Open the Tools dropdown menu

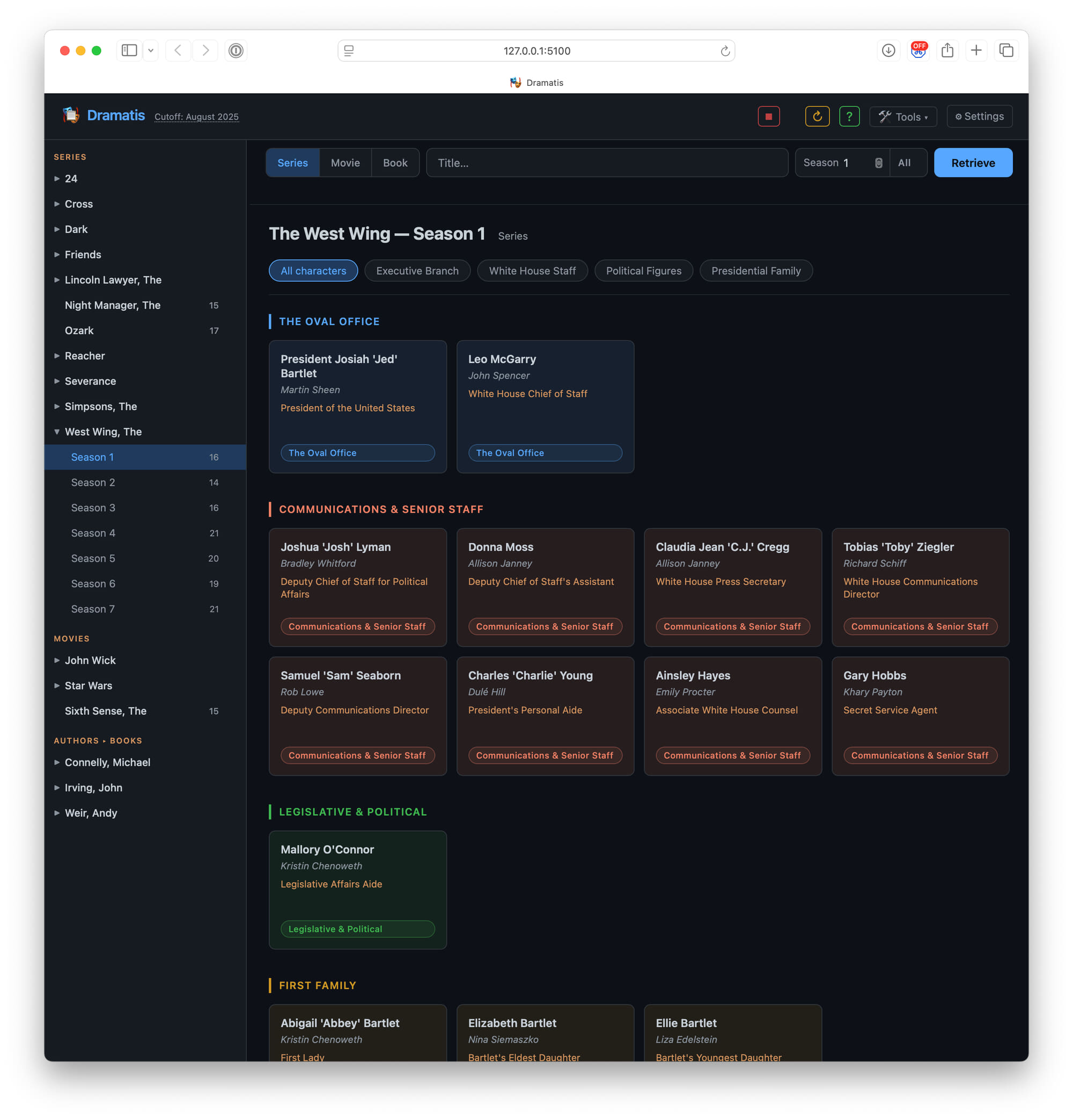coord(903,116)
